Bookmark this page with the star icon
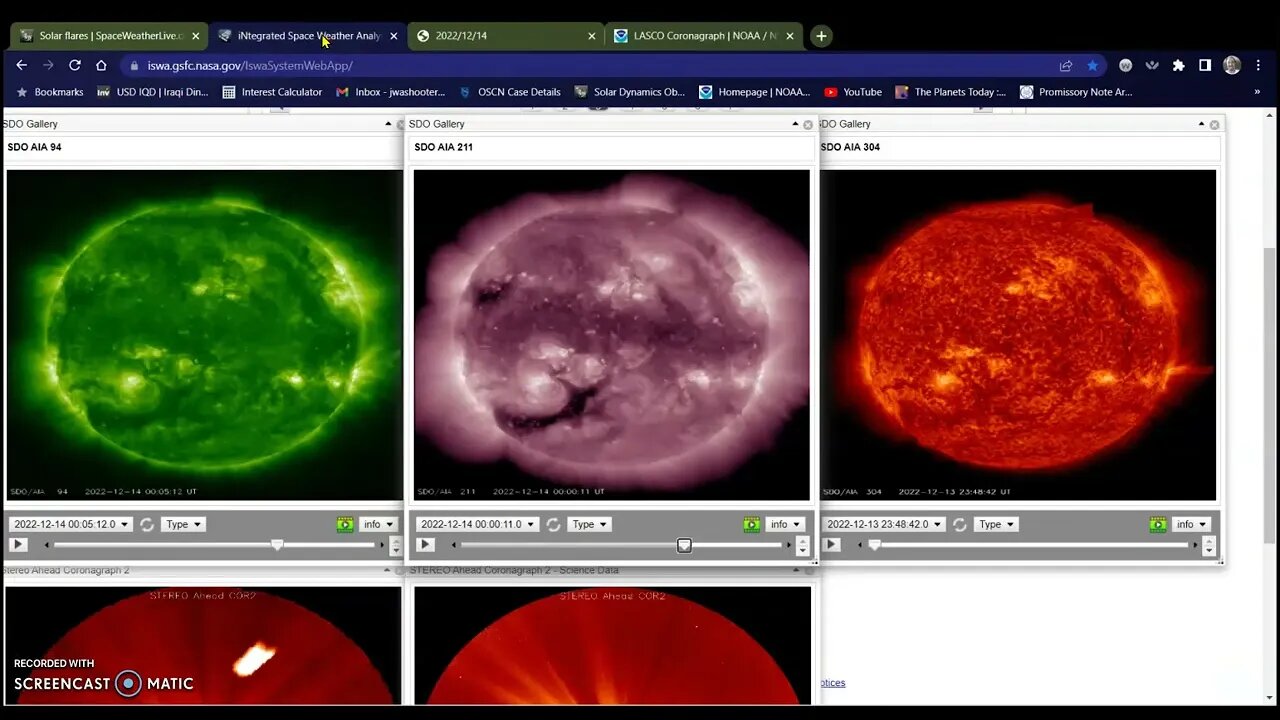 [x=1092, y=65]
